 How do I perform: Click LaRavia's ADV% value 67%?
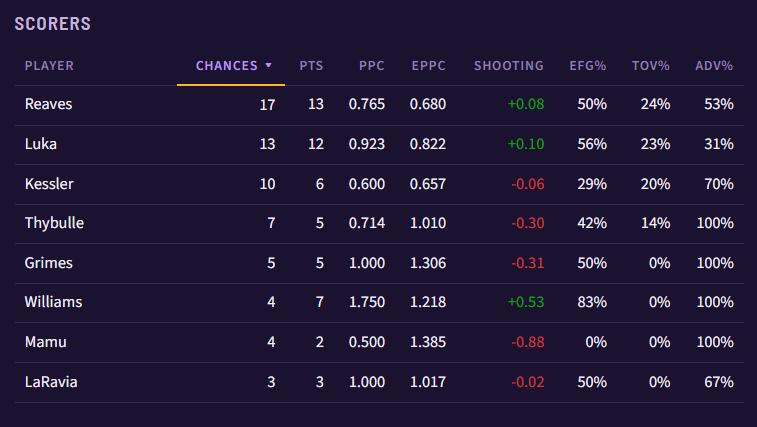(719, 382)
